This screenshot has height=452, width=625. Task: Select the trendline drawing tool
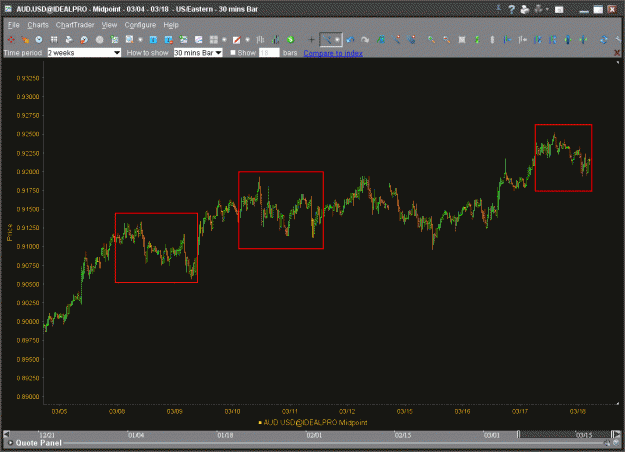pyautogui.click(x=327, y=39)
